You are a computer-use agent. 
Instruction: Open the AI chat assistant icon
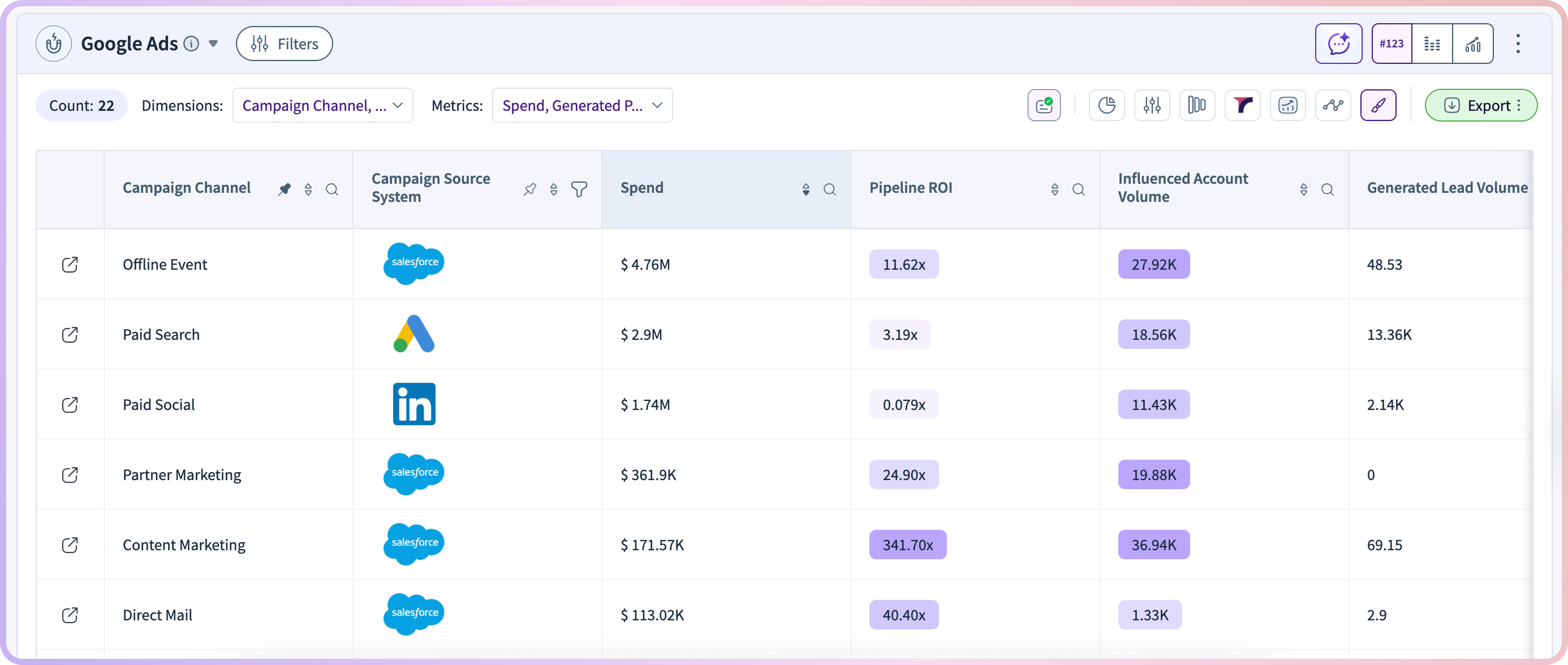[x=1338, y=44]
